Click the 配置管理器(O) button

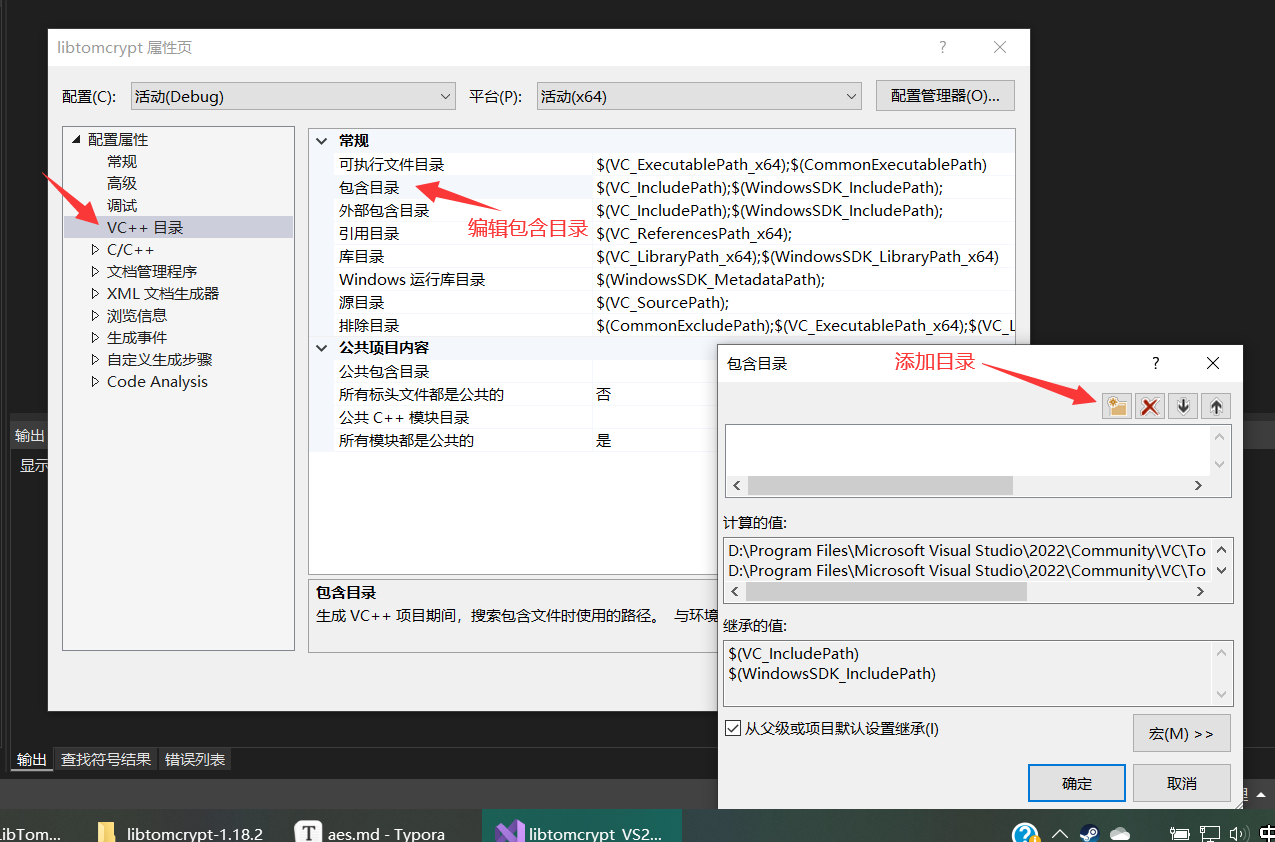944,95
